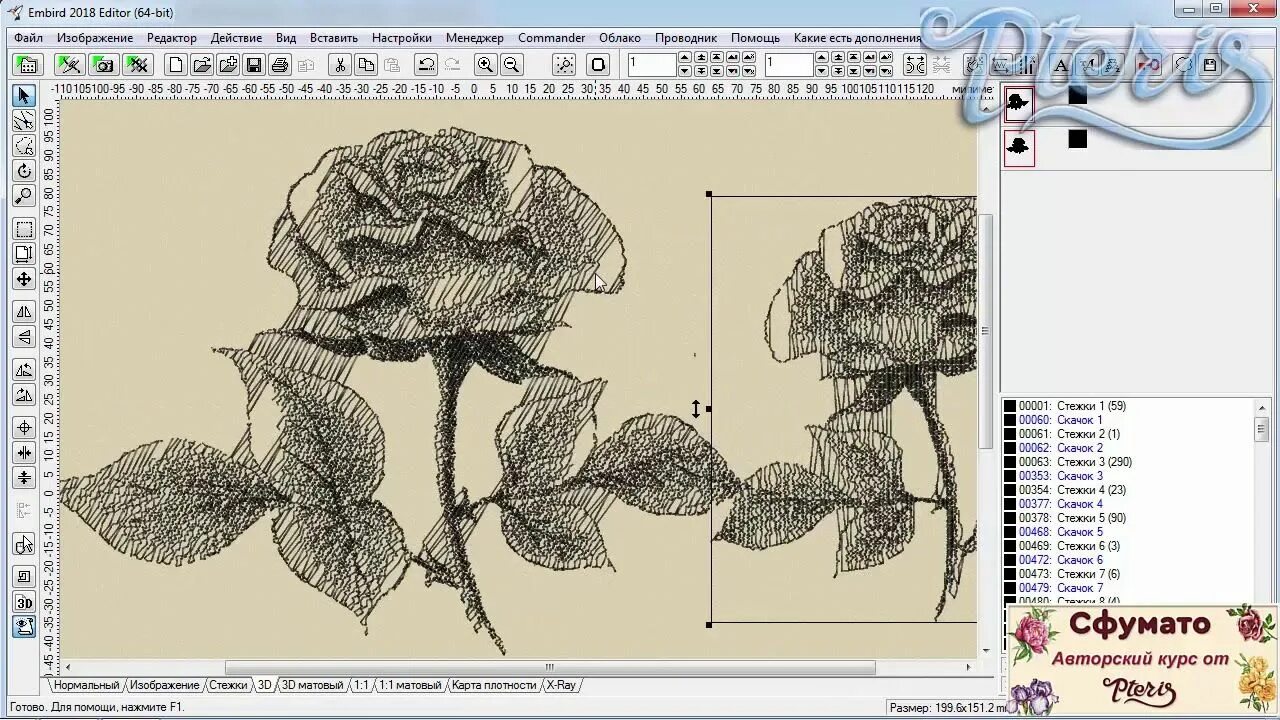Copy the selected object
1280x720 pixels.
pos(366,65)
